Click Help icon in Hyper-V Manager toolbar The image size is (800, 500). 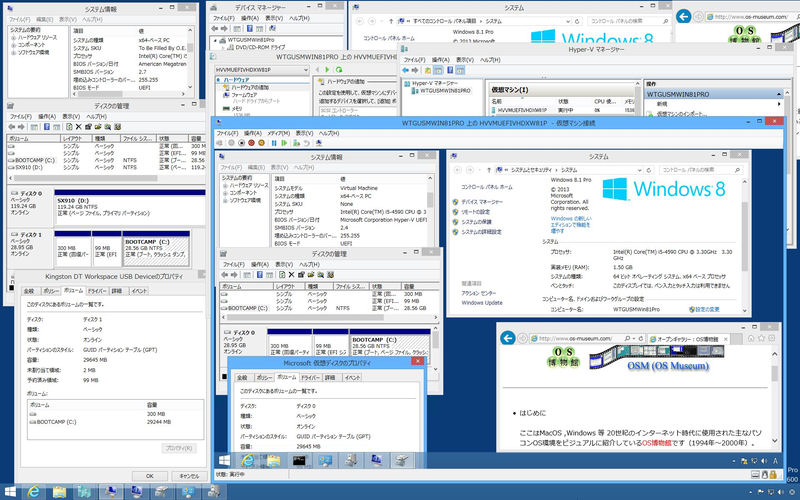(451, 70)
